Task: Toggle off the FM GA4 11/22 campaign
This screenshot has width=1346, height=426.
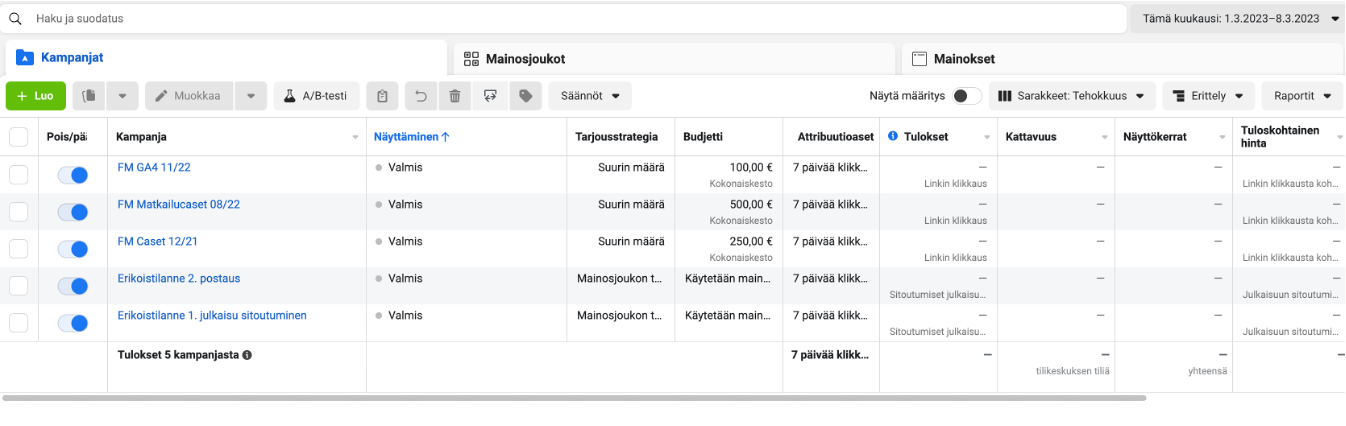Action: click(73, 175)
